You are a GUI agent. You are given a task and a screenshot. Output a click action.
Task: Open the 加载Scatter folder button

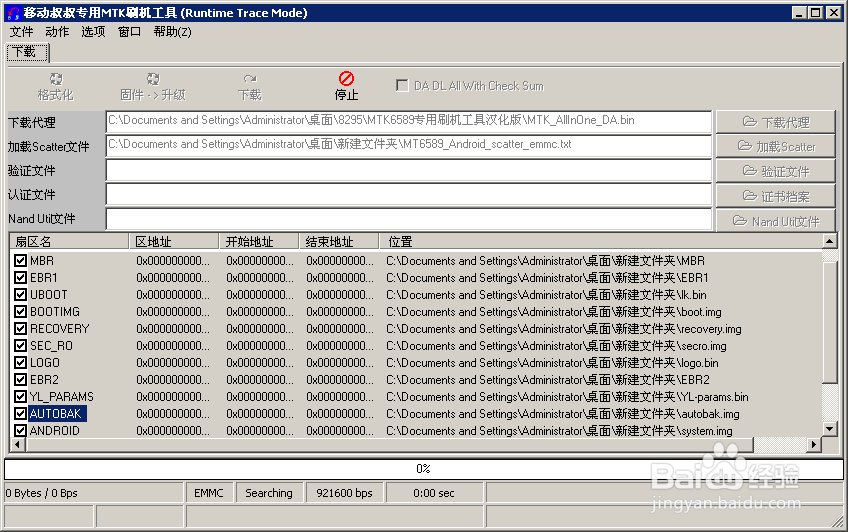point(776,147)
